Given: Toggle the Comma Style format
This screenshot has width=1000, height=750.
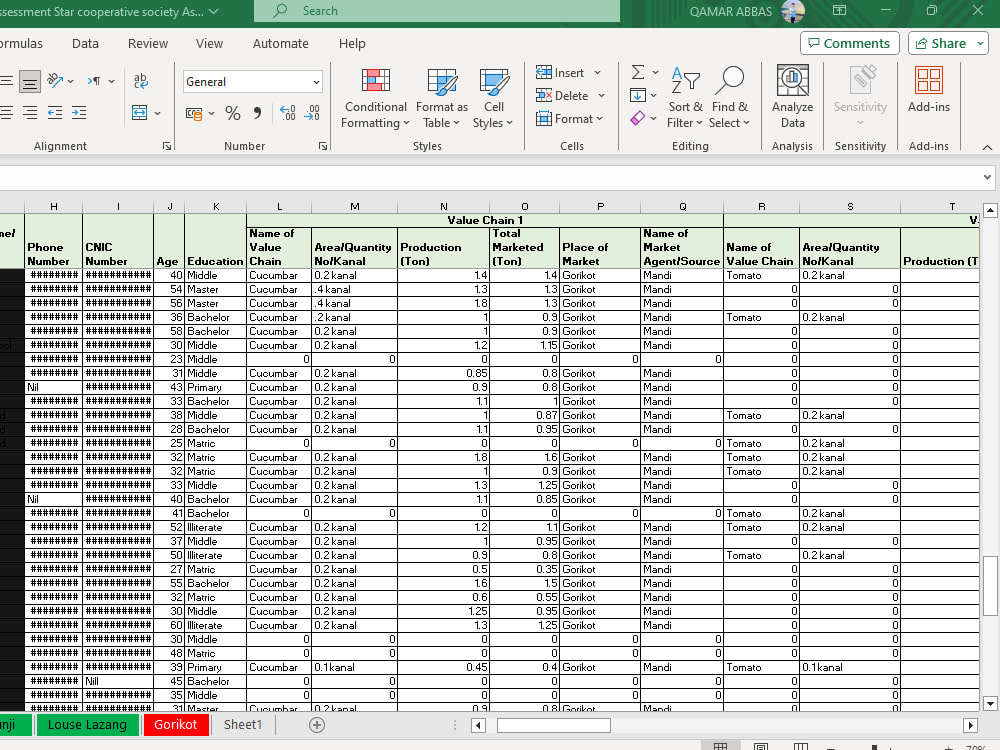Looking at the screenshot, I should (x=257, y=114).
